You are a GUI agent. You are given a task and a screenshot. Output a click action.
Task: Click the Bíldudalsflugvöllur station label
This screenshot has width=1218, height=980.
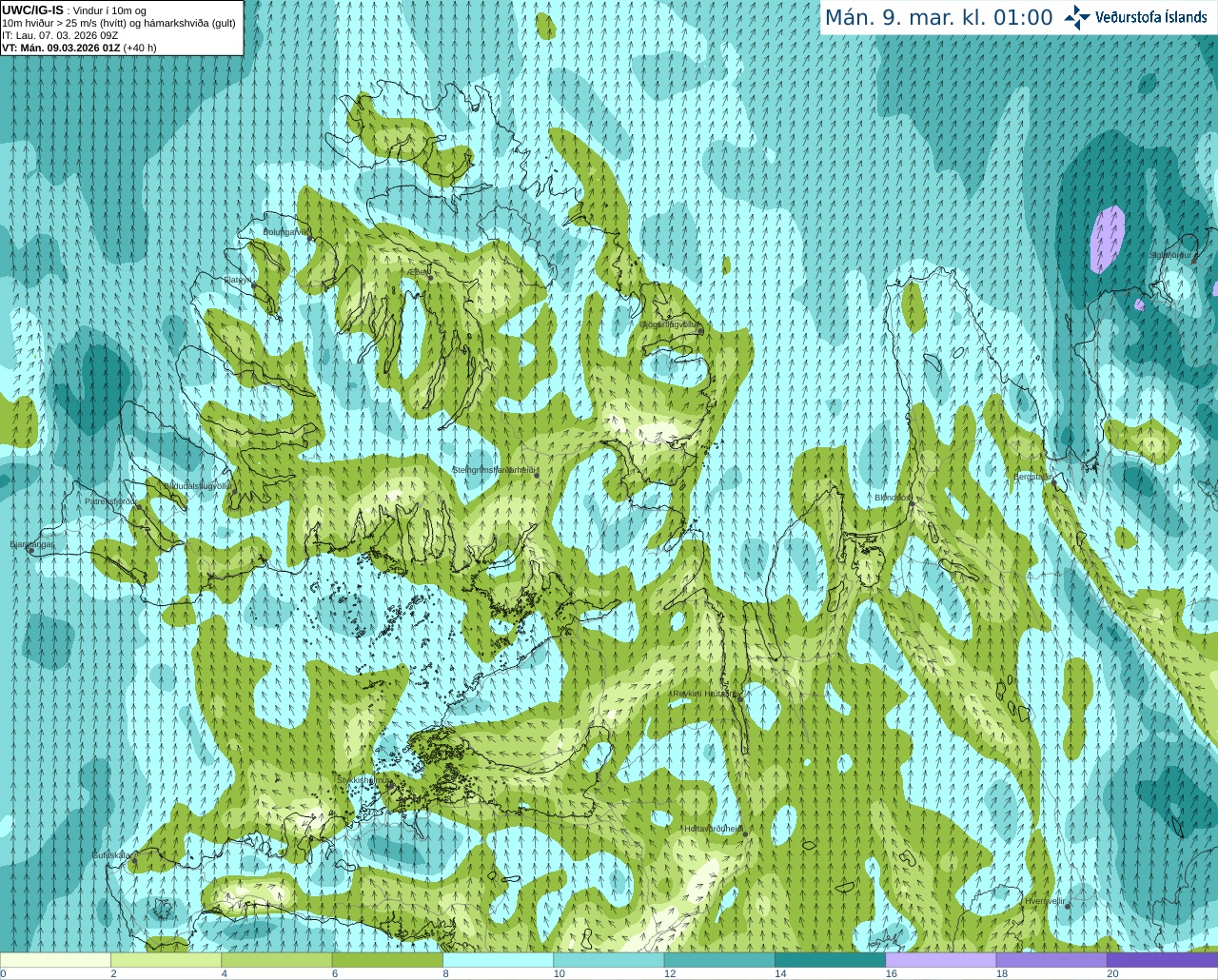tap(197, 485)
